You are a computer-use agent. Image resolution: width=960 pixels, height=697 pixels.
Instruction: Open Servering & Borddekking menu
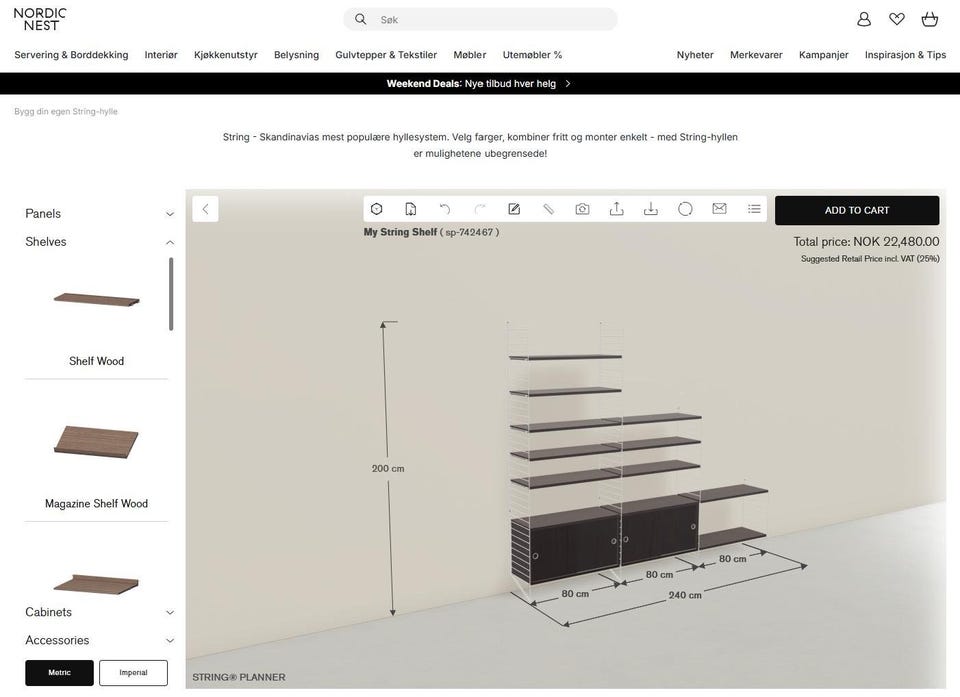coord(71,55)
